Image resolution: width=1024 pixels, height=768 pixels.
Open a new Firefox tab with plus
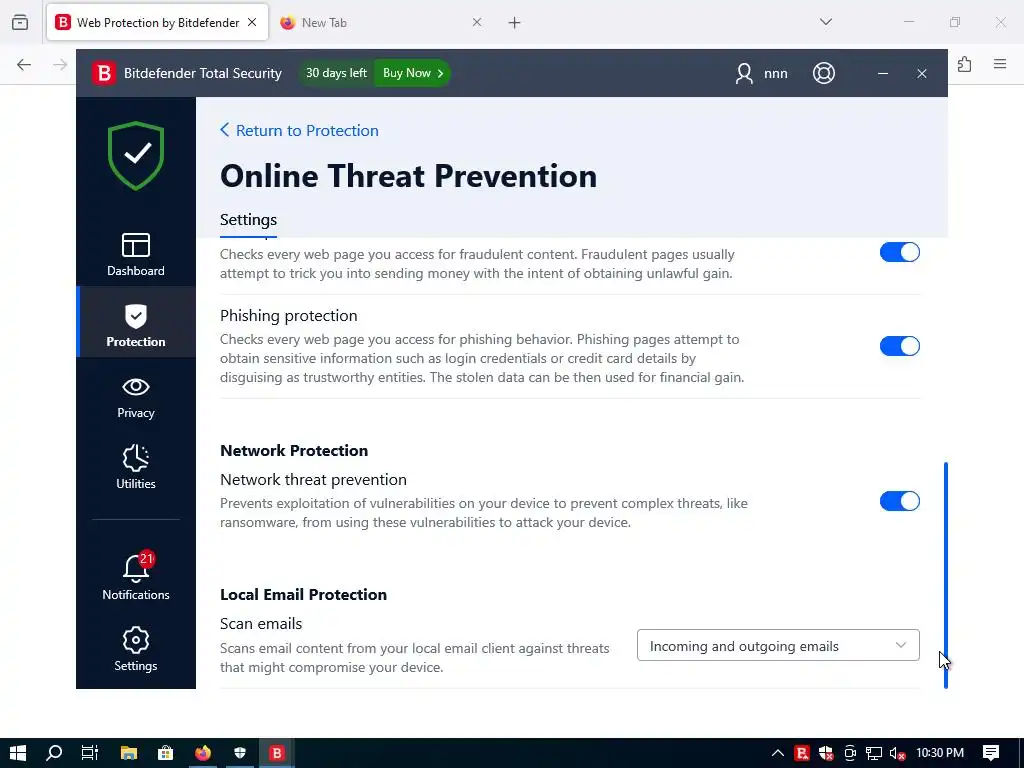pyautogui.click(x=515, y=23)
